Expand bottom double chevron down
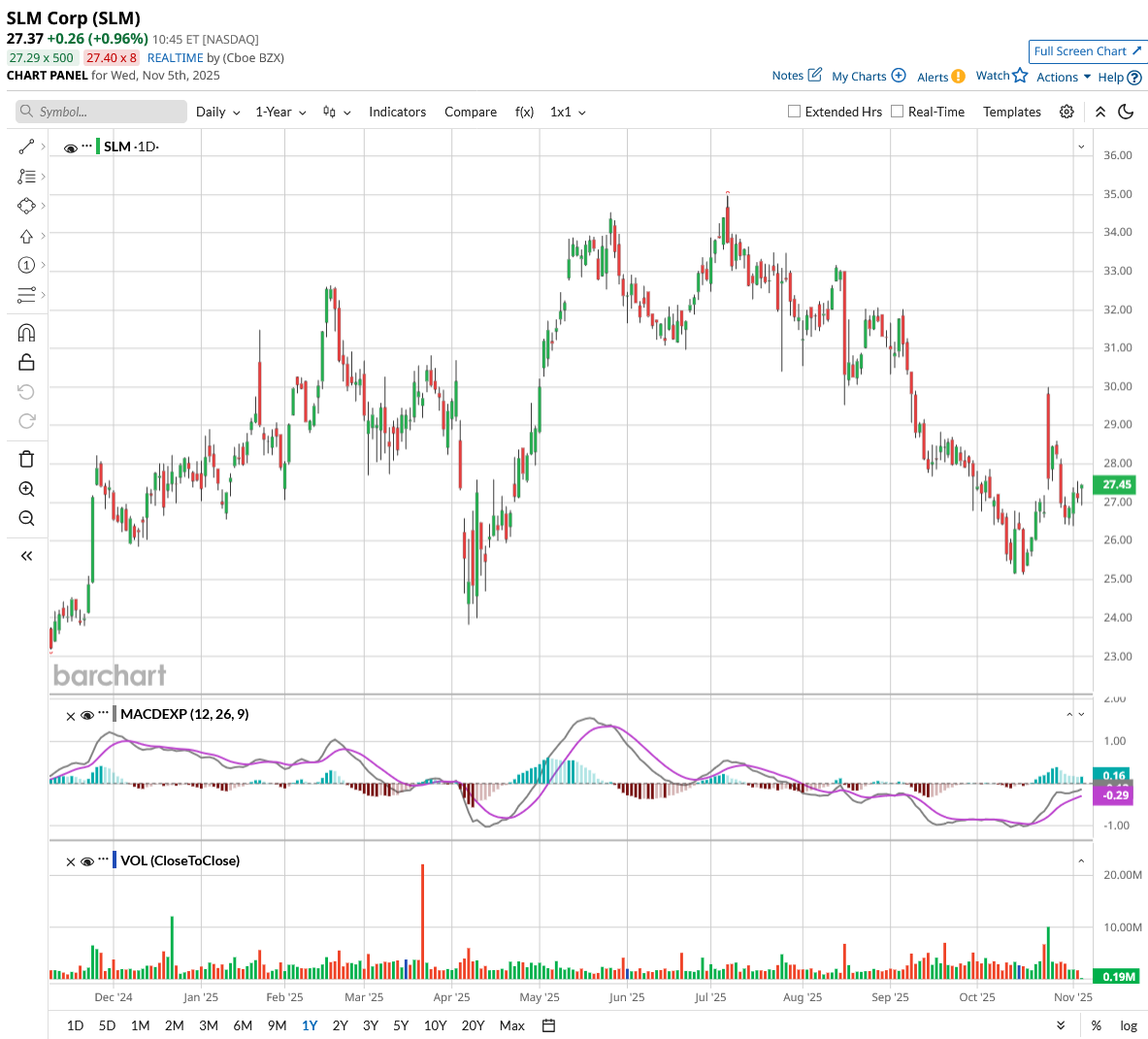Screen dimensions: 1148x1039 click(1061, 1025)
